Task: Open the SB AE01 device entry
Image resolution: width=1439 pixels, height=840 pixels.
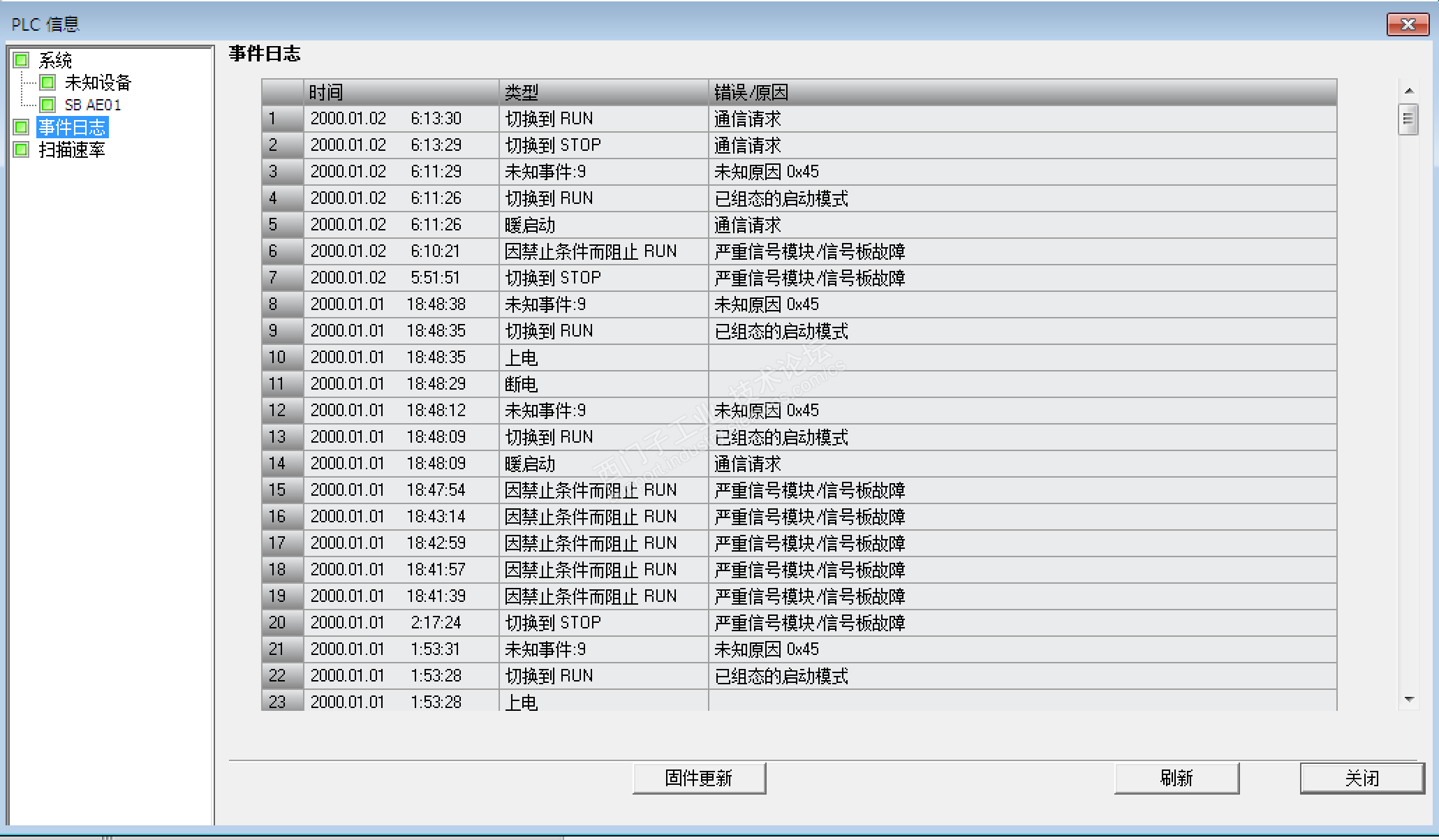Action: (x=93, y=105)
